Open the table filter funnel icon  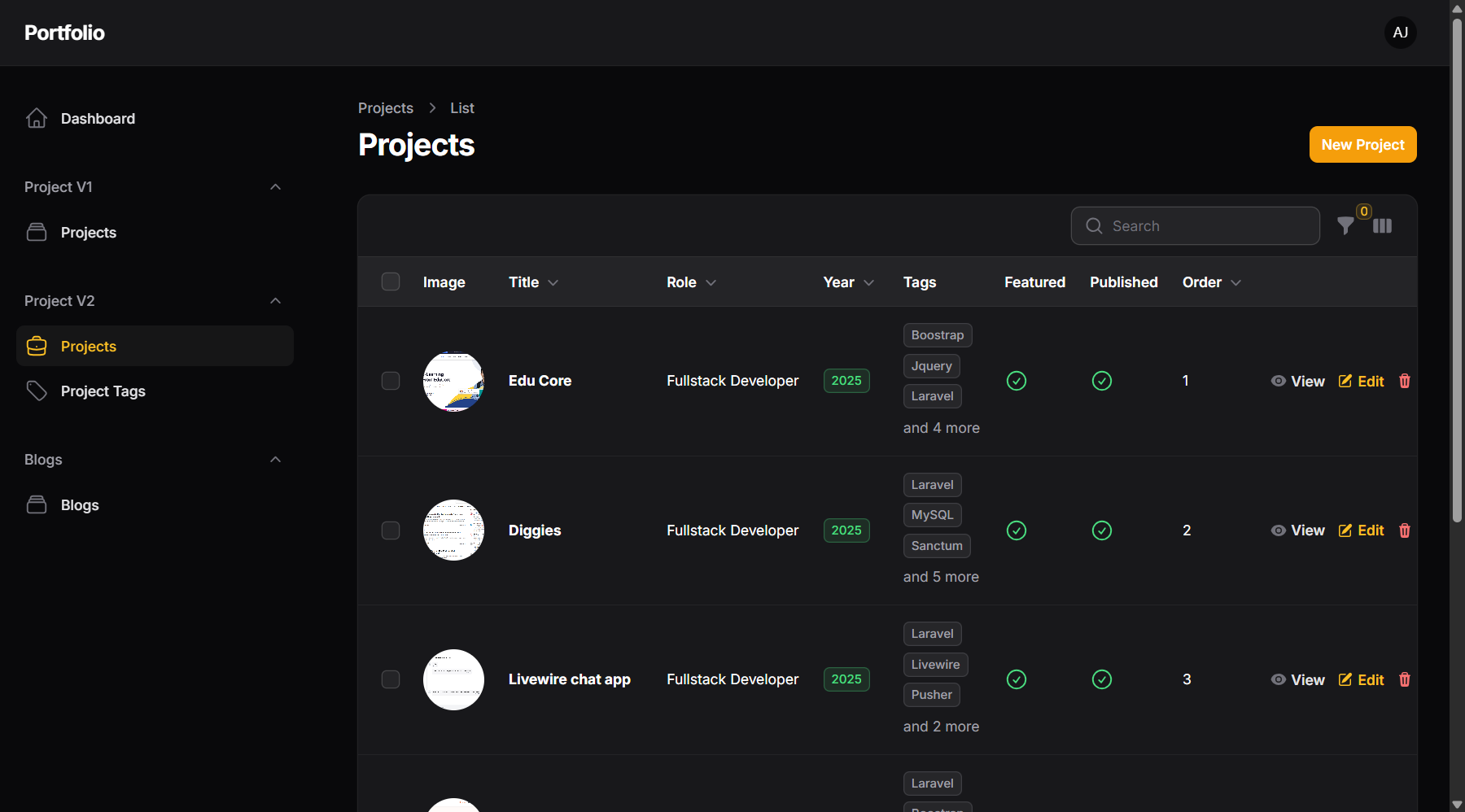pyautogui.click(x=1345, y=226)
